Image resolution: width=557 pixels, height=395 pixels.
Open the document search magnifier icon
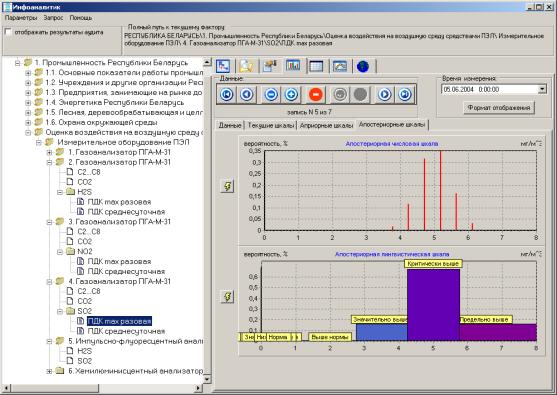point(246,66)
